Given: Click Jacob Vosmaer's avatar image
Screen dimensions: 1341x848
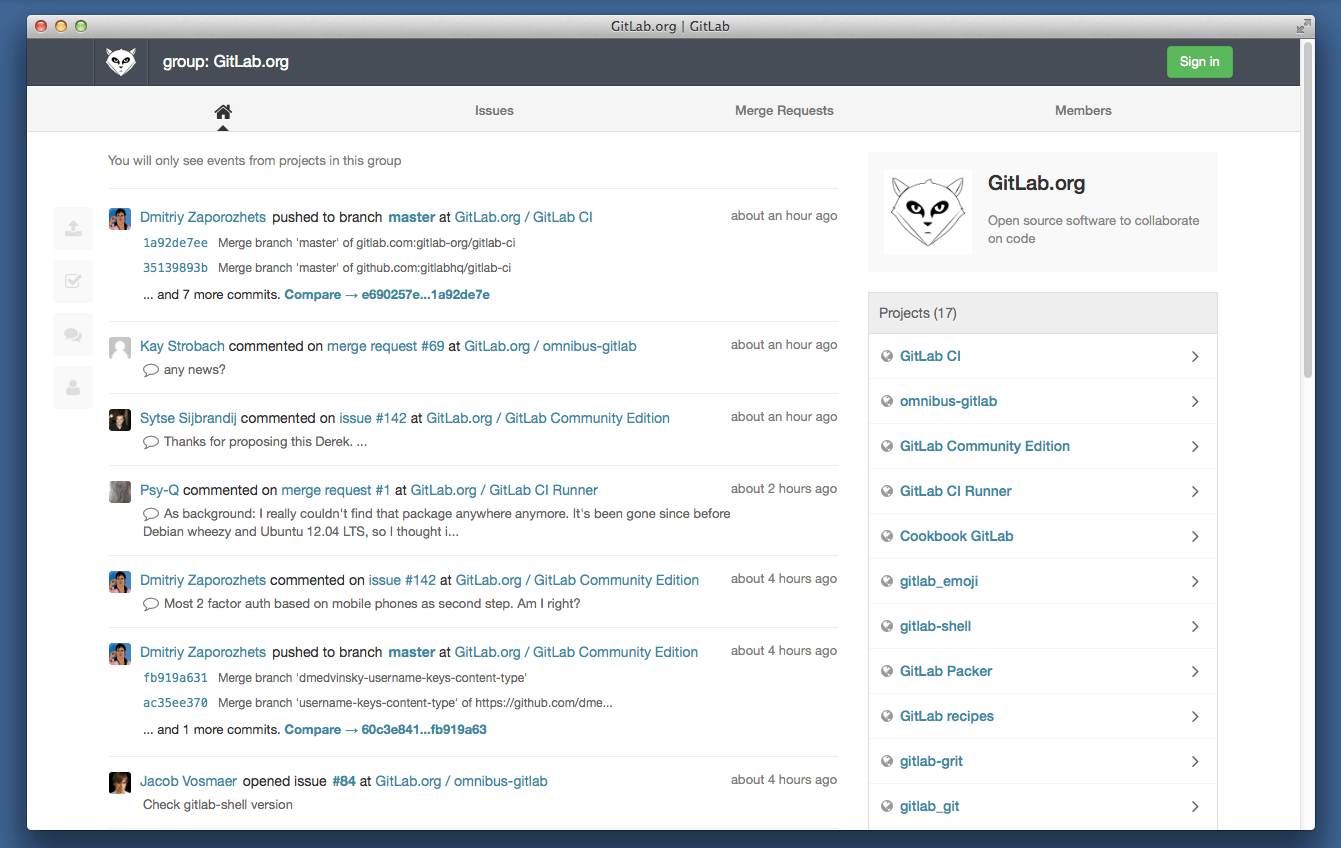Looking at the screenshot, I should tap(120, 782).
